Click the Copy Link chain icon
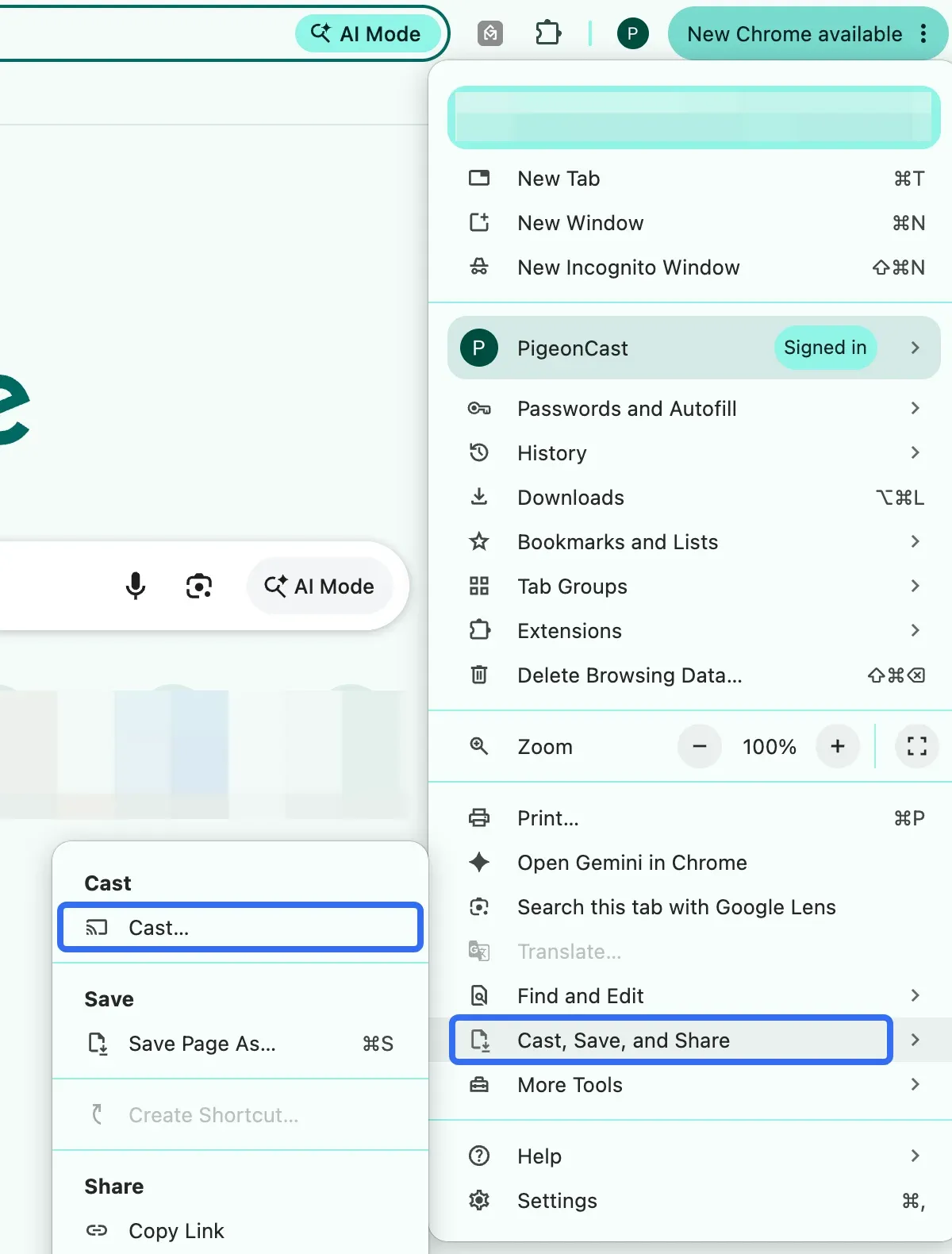Viewport: 952px width, 1254px height. pyautogui.click(x=97, y=1230)
